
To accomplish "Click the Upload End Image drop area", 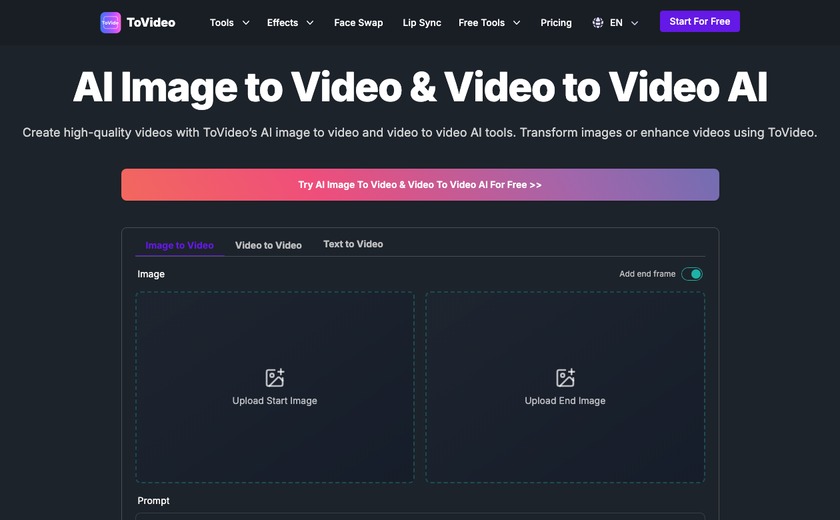I will (565, 387).
